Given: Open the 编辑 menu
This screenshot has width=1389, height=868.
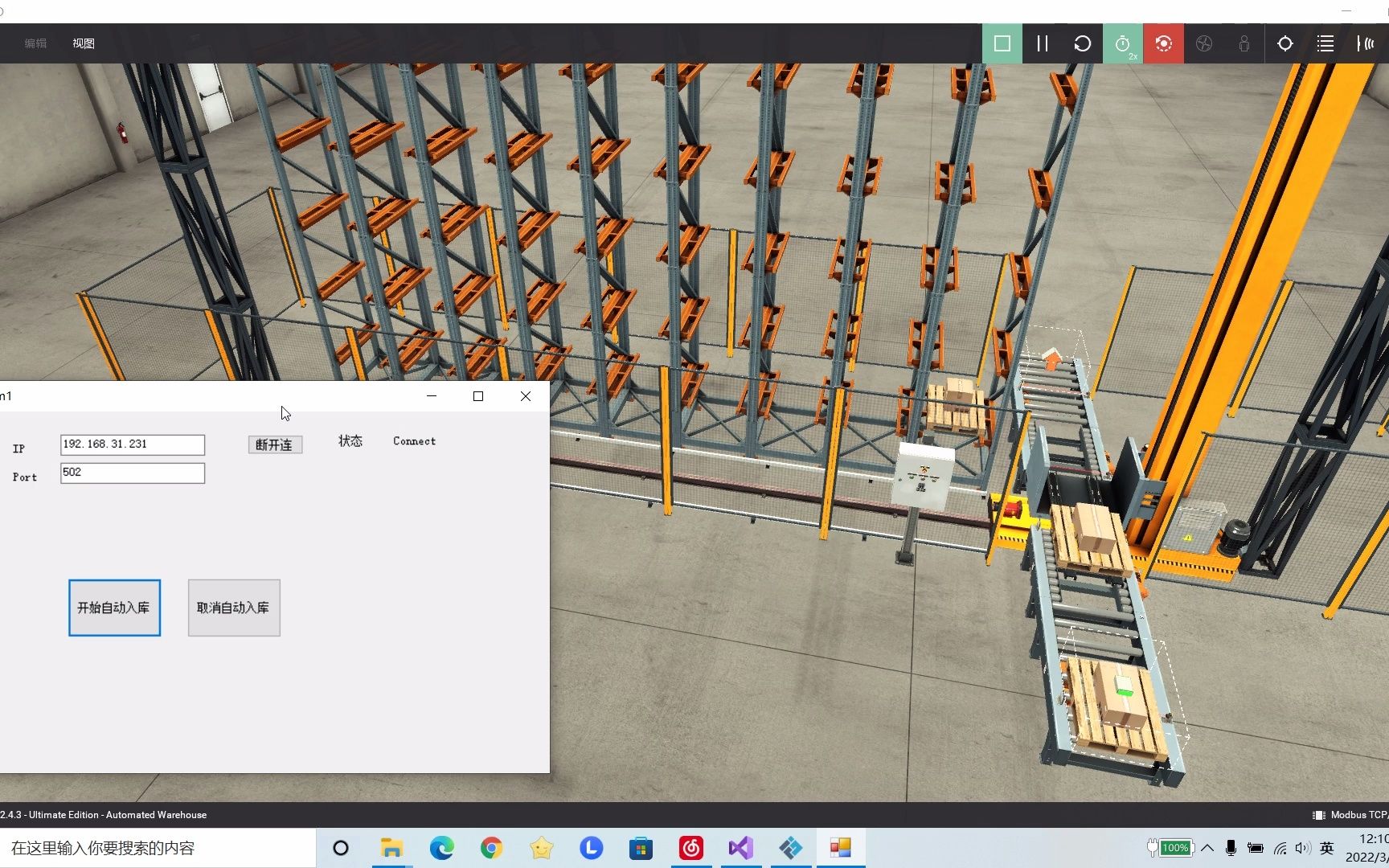Looking at the screenshot, I should (36, 43).
